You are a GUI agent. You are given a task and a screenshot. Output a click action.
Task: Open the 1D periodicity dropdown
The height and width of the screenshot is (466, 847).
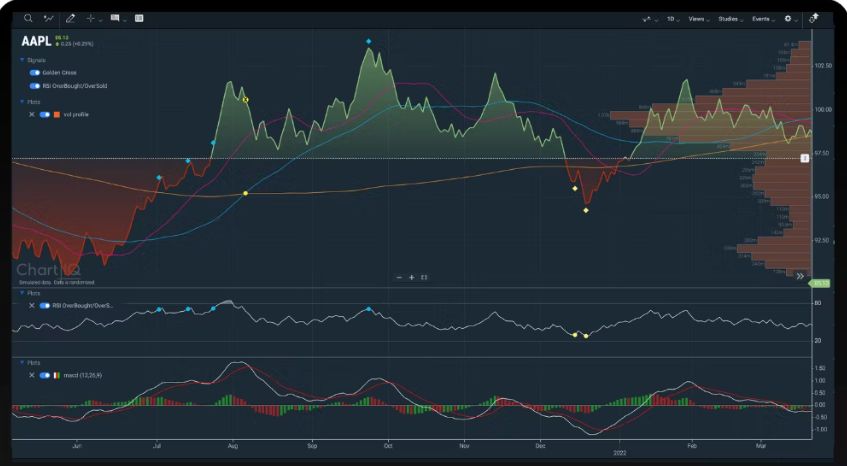point(673,19)
